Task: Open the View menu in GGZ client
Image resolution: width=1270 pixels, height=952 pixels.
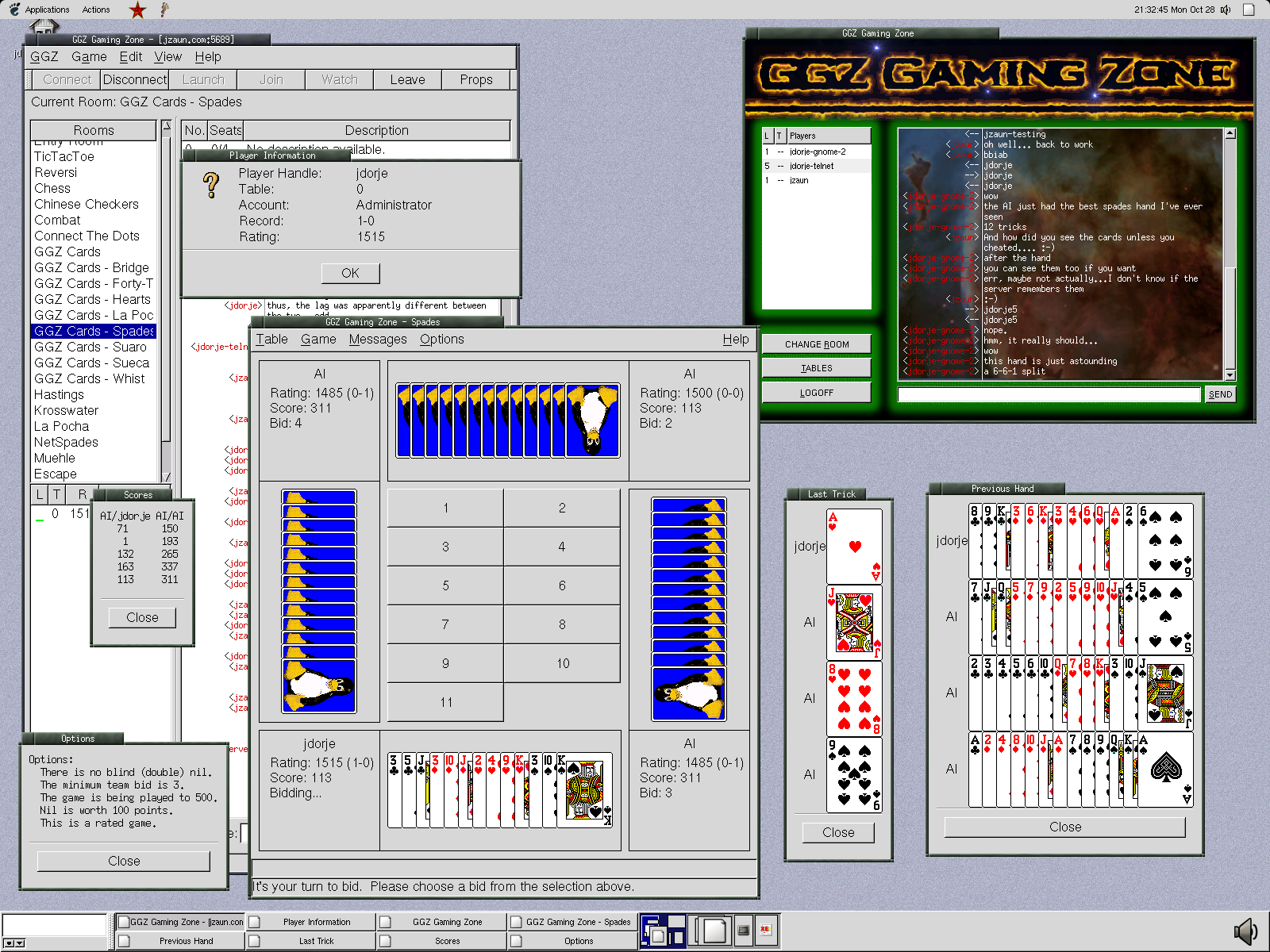Action: [x=167, y=57]
